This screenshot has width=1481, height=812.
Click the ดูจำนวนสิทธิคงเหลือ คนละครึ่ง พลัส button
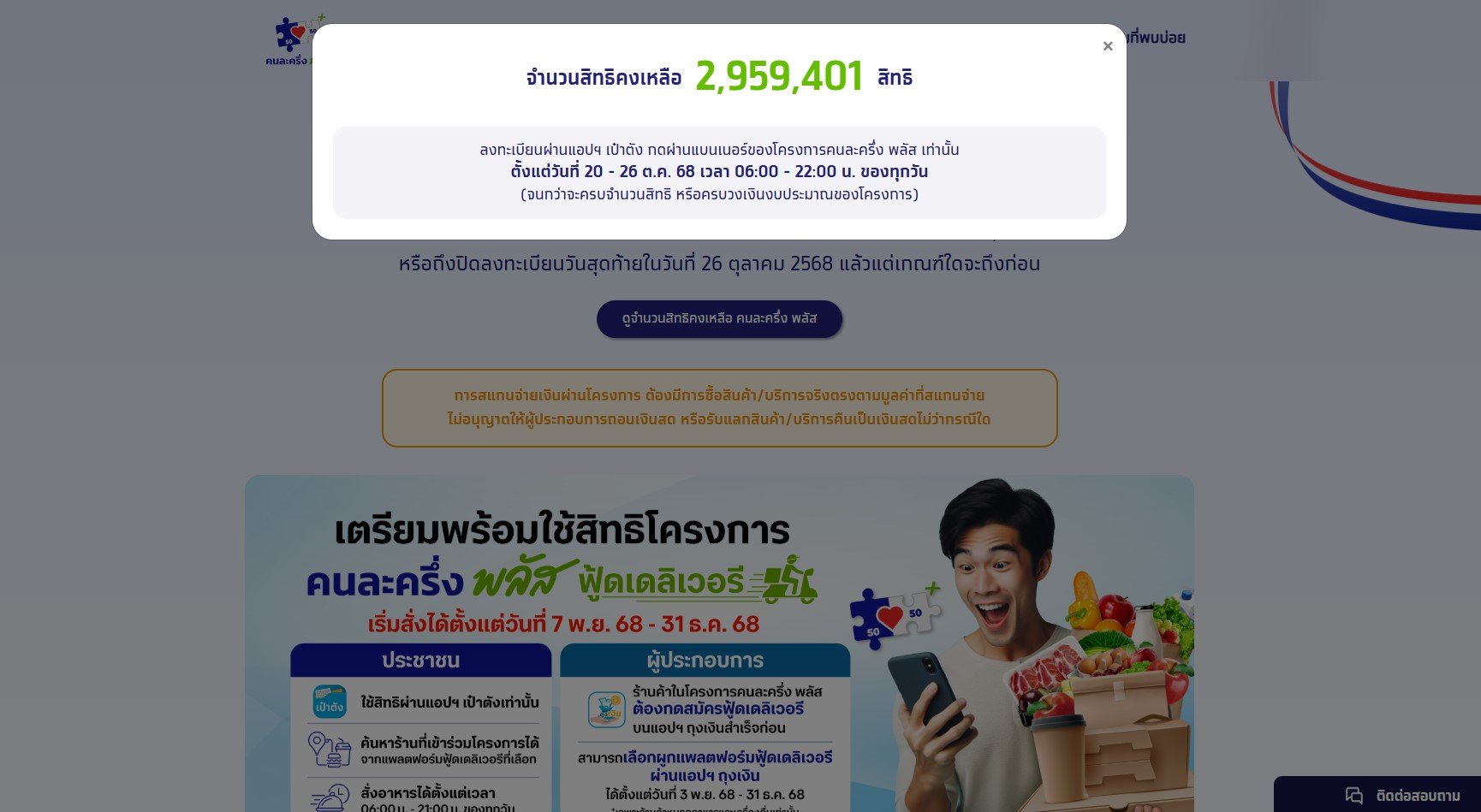[719, 318]
